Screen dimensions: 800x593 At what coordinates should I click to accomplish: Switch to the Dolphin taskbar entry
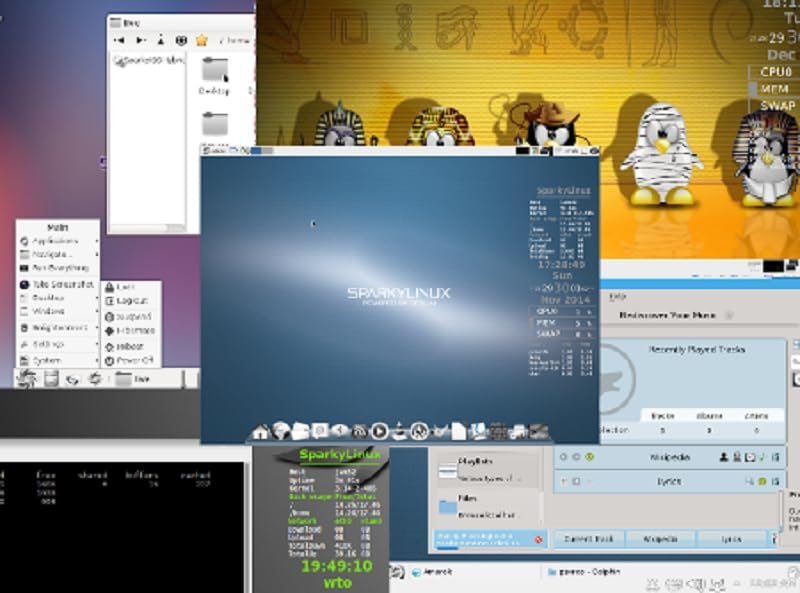pos(584,572)
